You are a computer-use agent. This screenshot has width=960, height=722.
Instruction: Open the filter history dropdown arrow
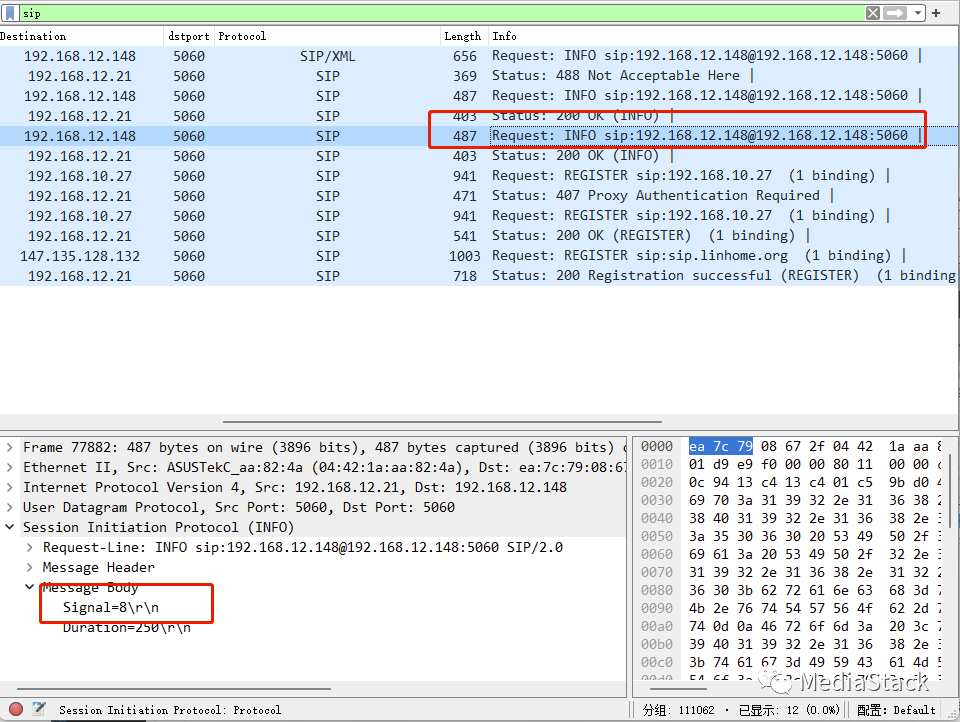coord(916,13)
